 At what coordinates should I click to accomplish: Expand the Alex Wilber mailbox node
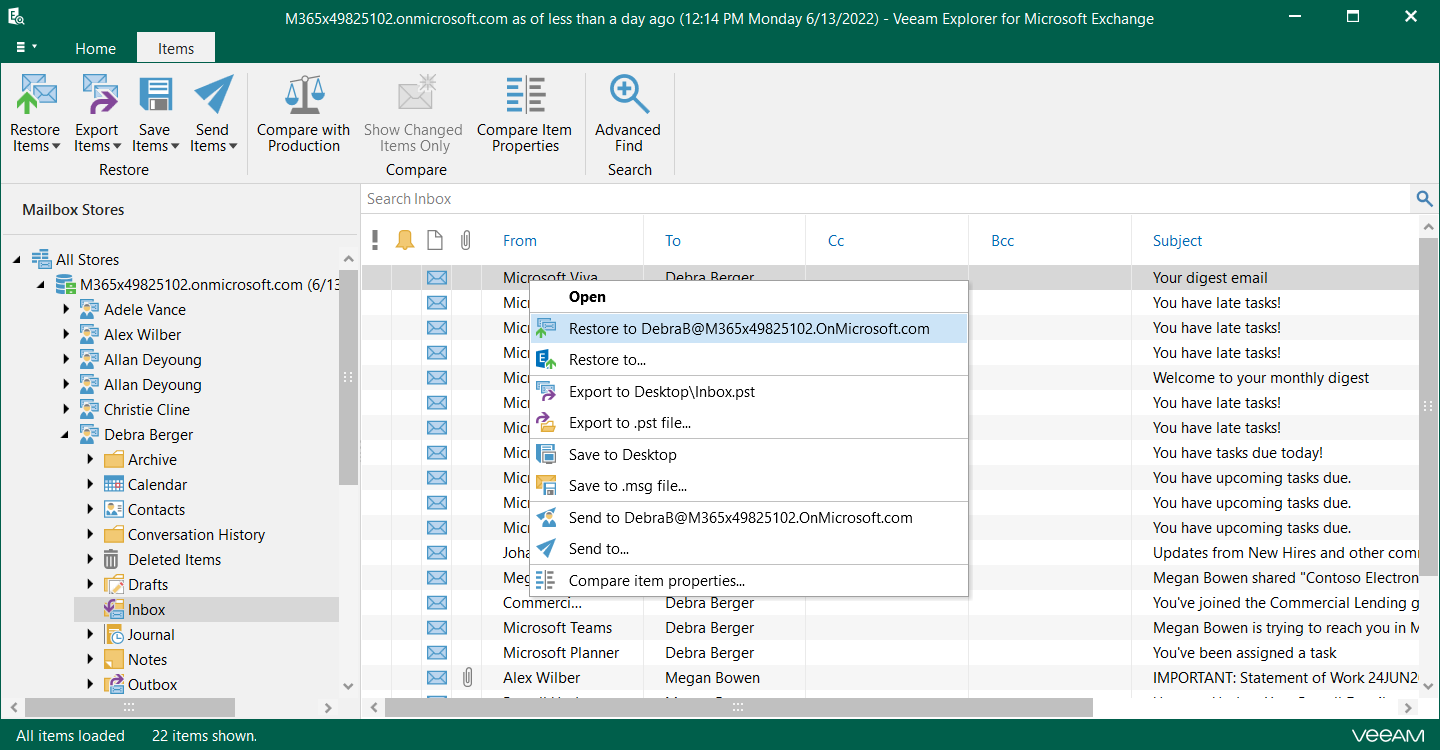point(67,335)
